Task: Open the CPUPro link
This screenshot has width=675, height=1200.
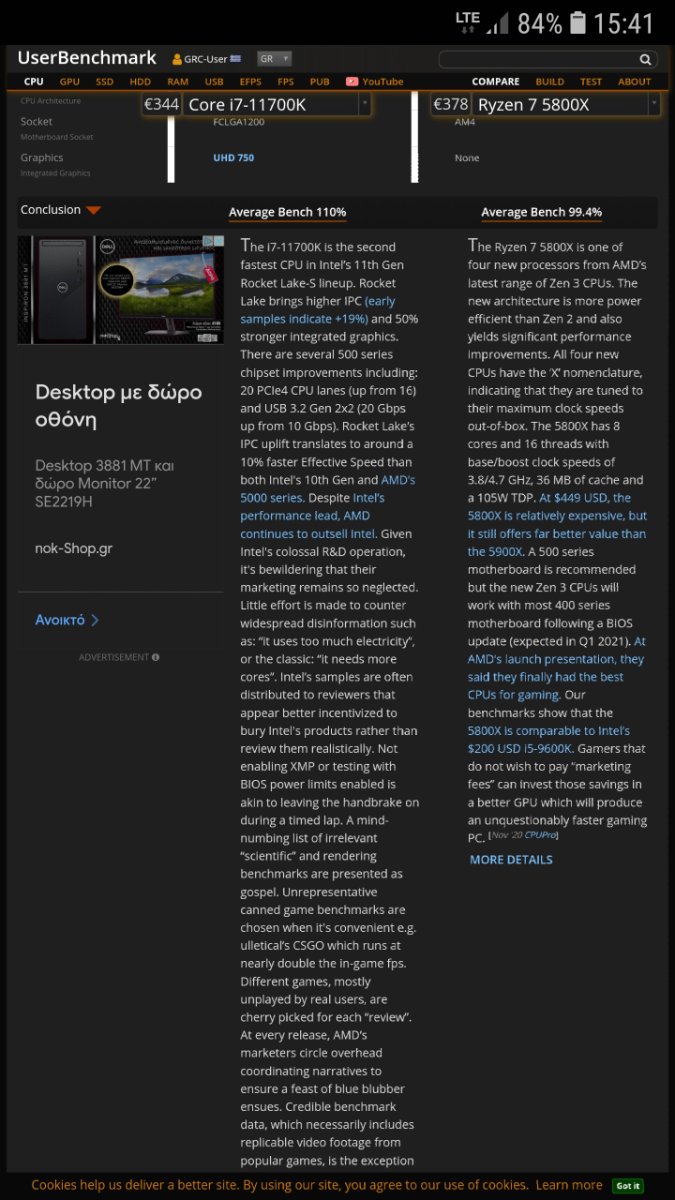Action: point(540,835)
